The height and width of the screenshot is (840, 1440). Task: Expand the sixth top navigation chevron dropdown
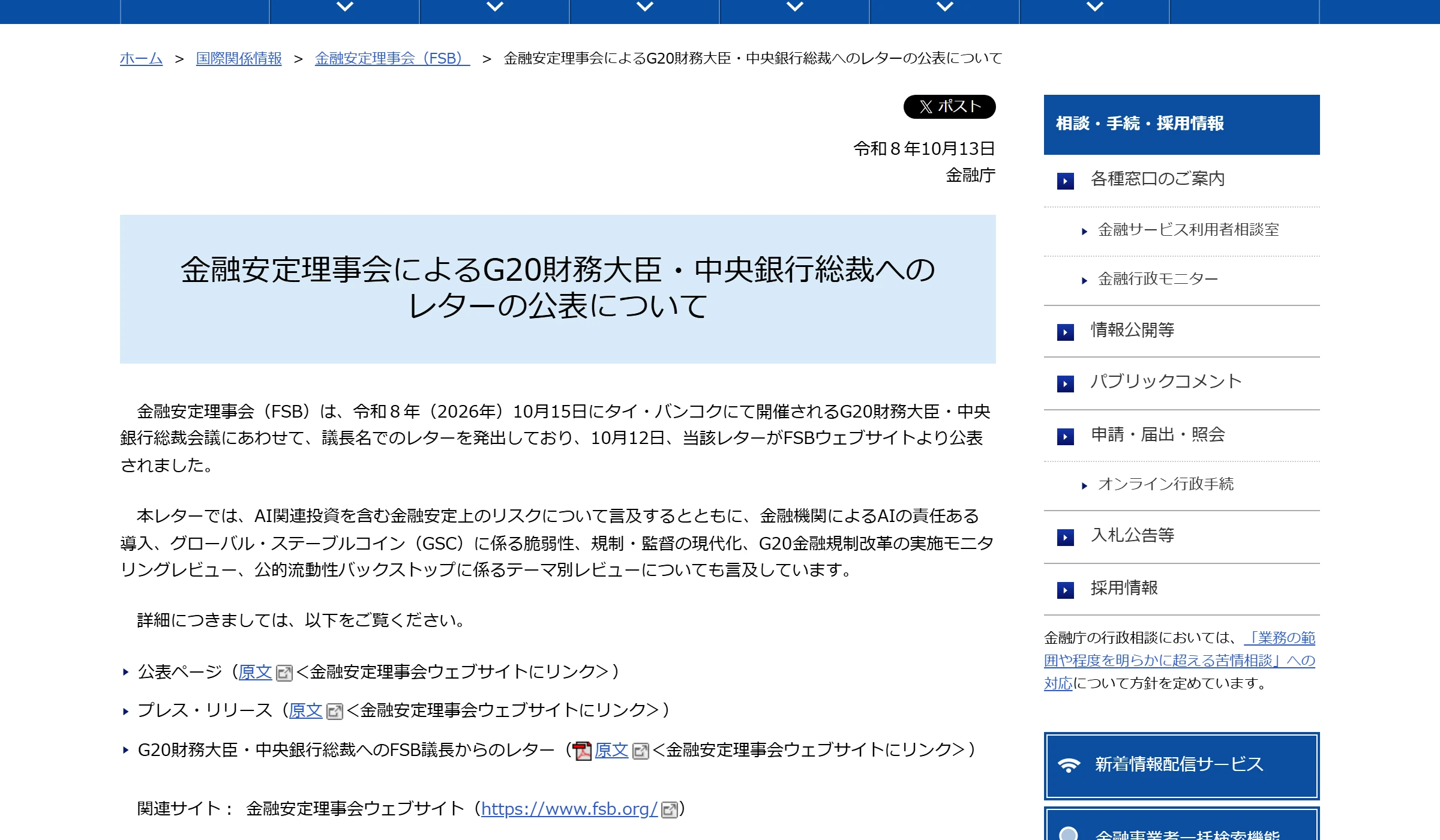1095,7
